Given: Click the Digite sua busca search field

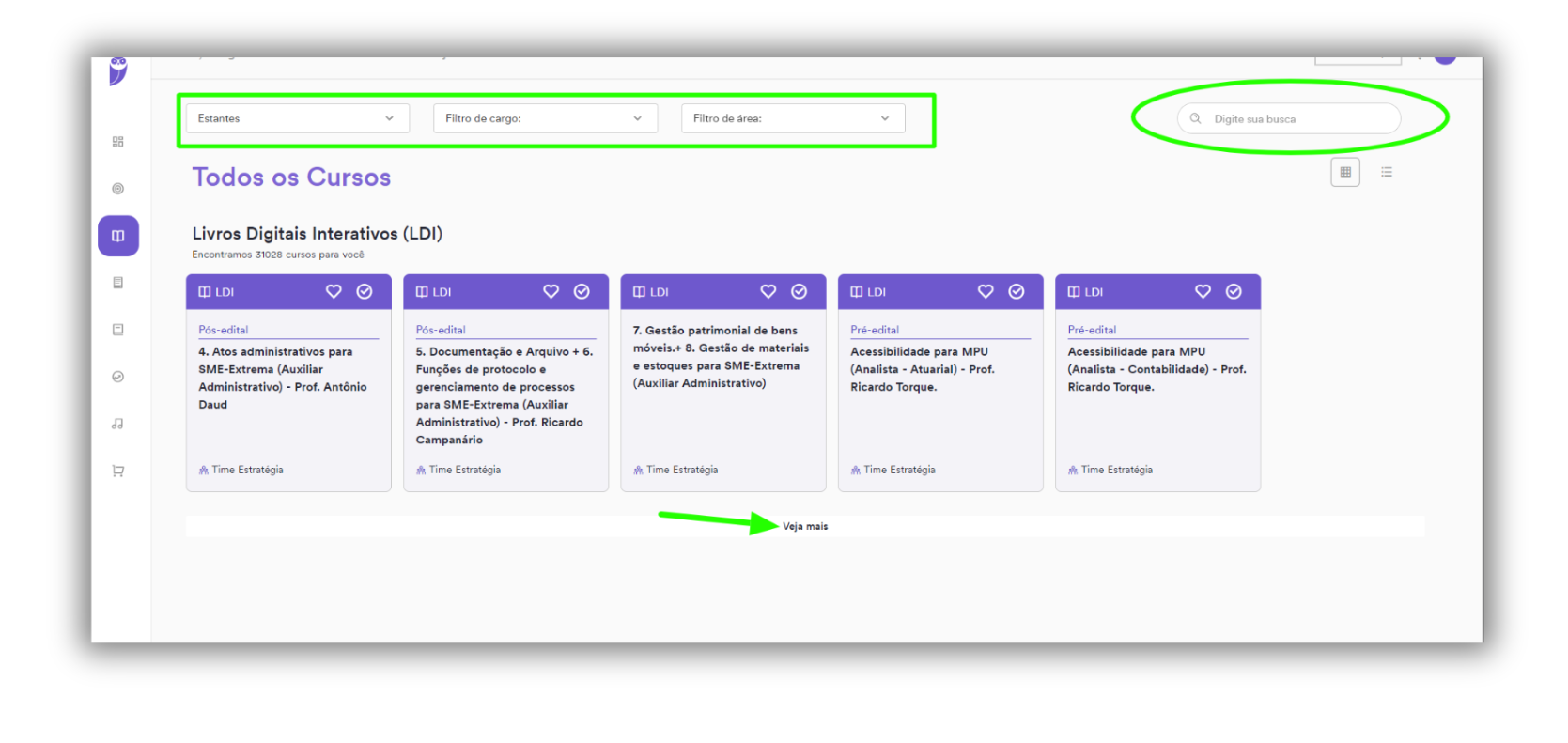Looking at the screenshot, I should [1289, 118].
